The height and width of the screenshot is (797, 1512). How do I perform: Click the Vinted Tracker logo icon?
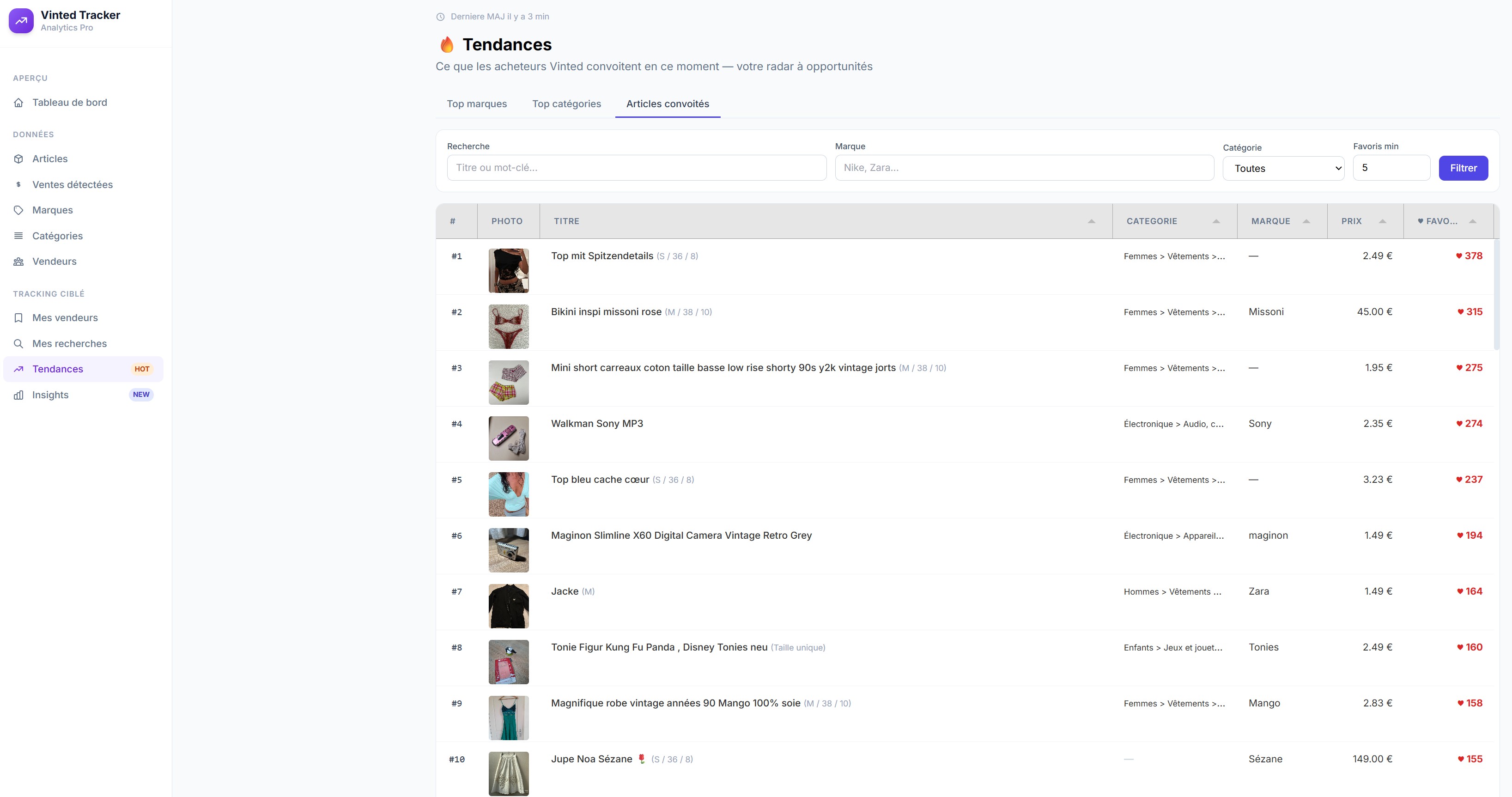[21, 20]
